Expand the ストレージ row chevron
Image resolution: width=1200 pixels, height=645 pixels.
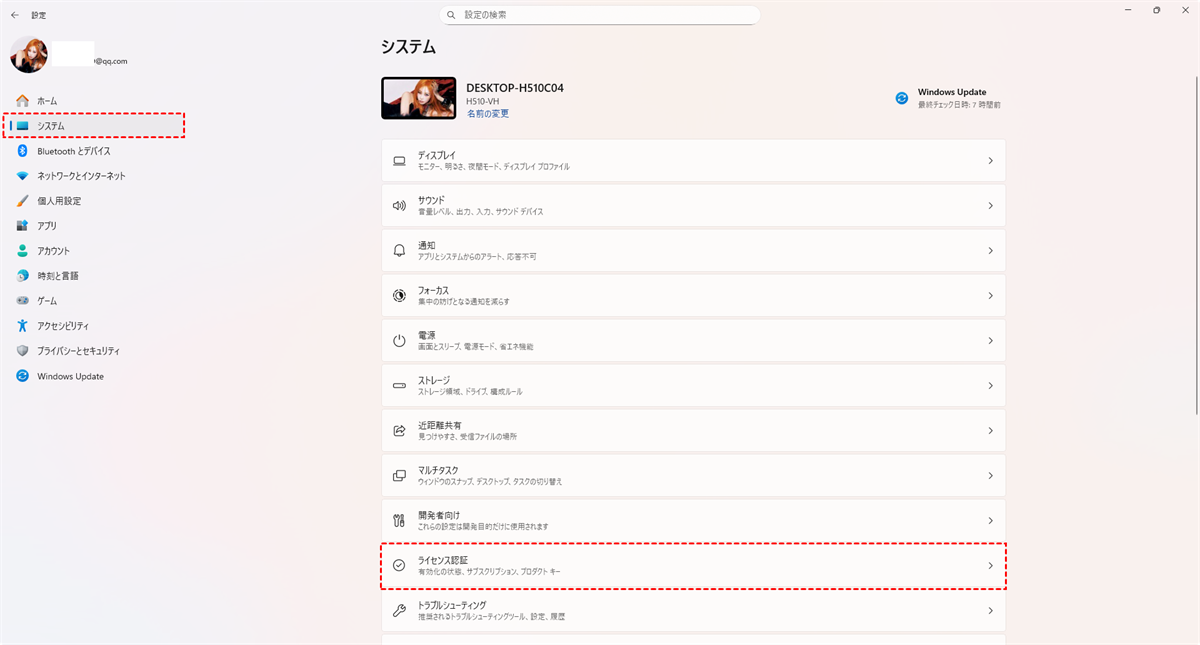point(990,386)
